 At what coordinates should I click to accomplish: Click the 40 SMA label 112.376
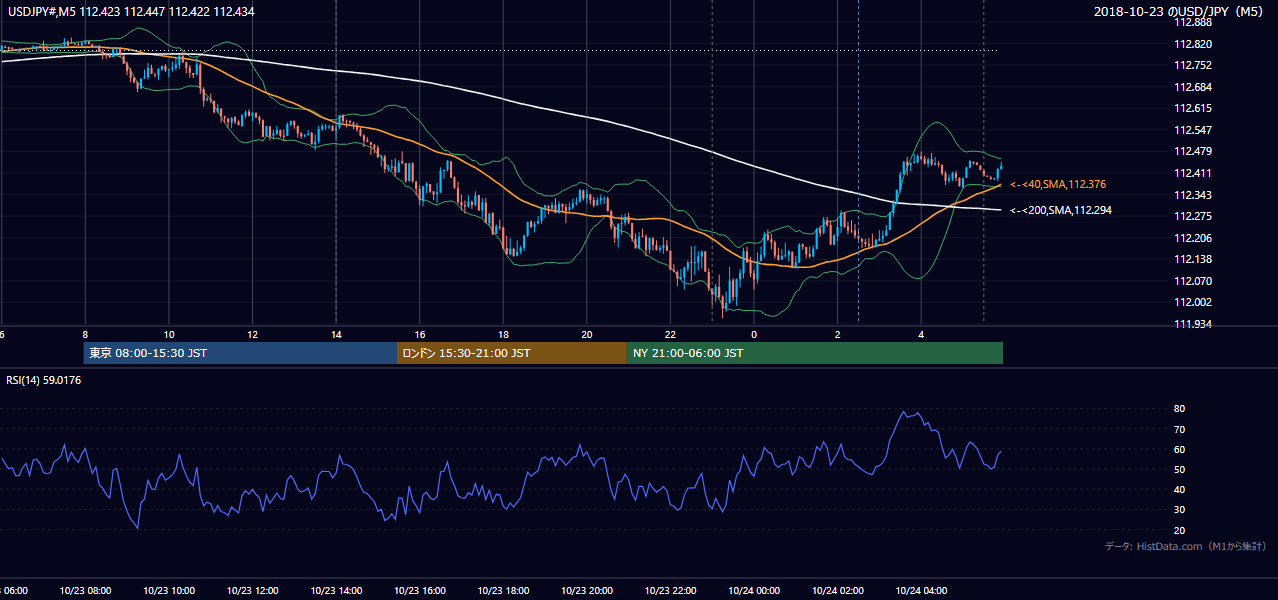1057,185
